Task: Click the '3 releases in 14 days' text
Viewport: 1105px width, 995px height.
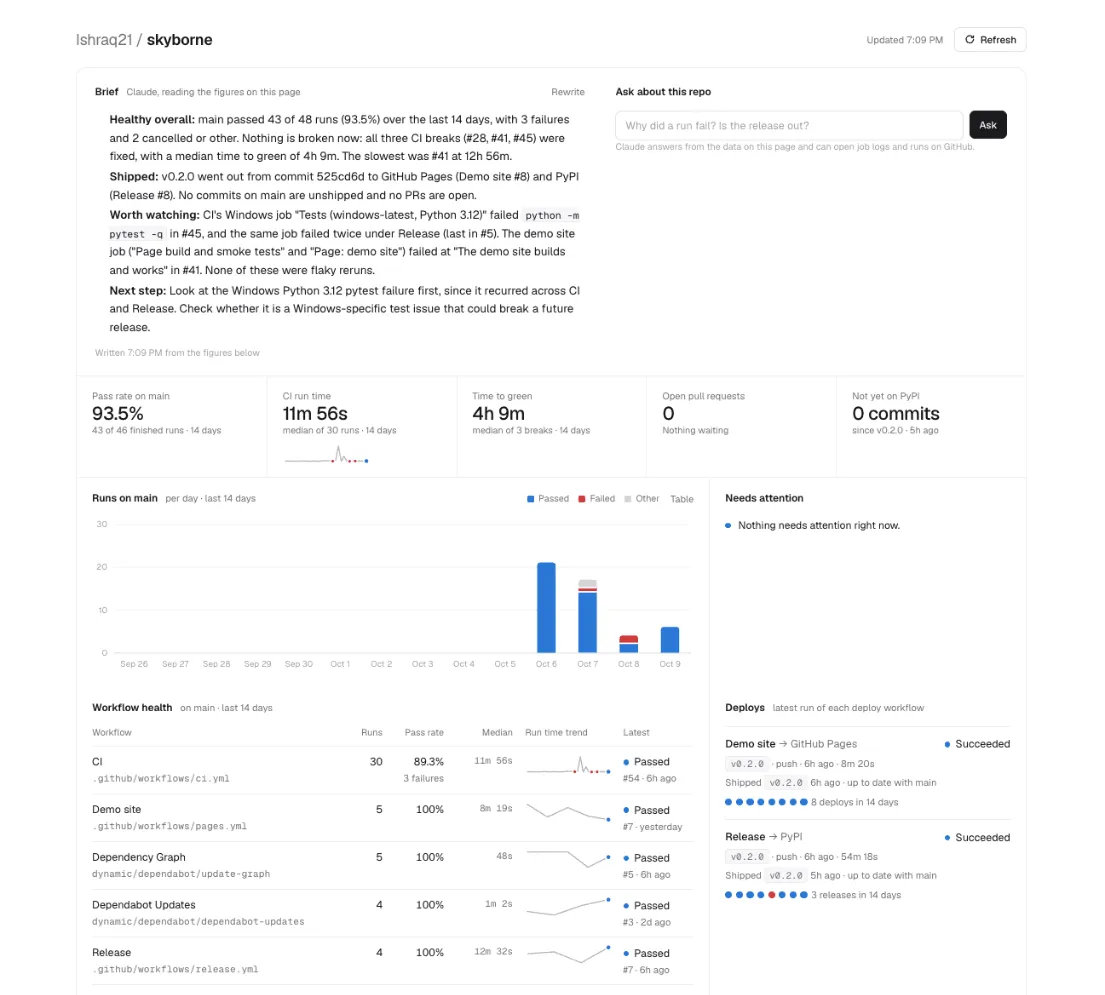Action: pyautogui.click(x=856, y=895)
